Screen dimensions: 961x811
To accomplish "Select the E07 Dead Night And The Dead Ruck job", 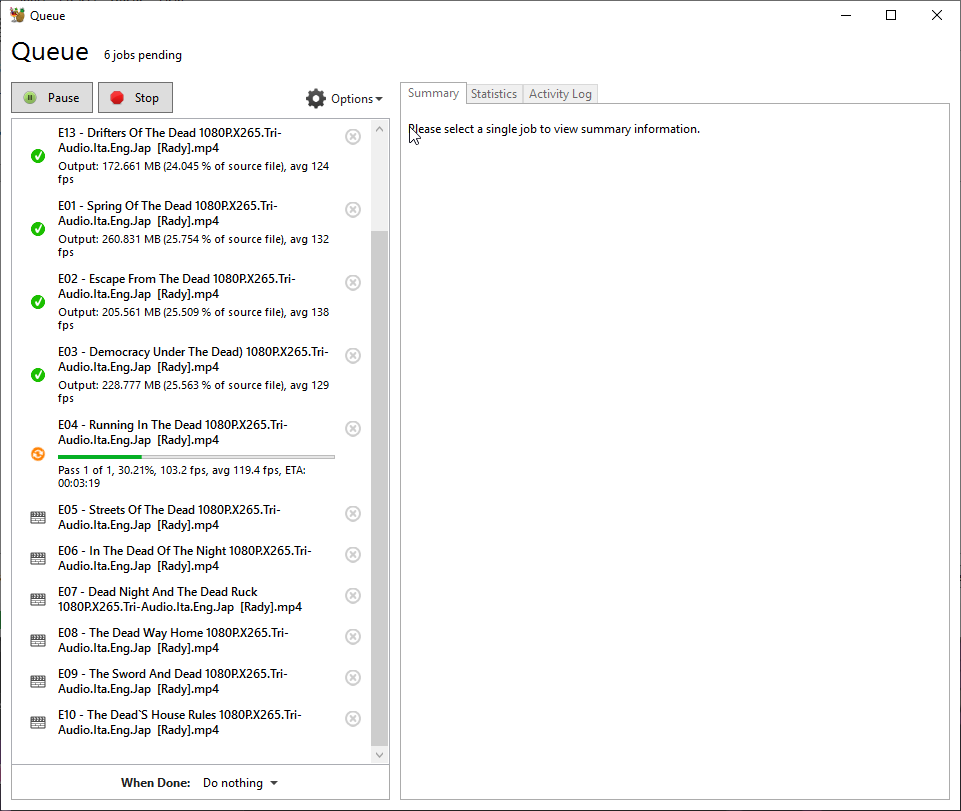I will click(x=180, y=599).
